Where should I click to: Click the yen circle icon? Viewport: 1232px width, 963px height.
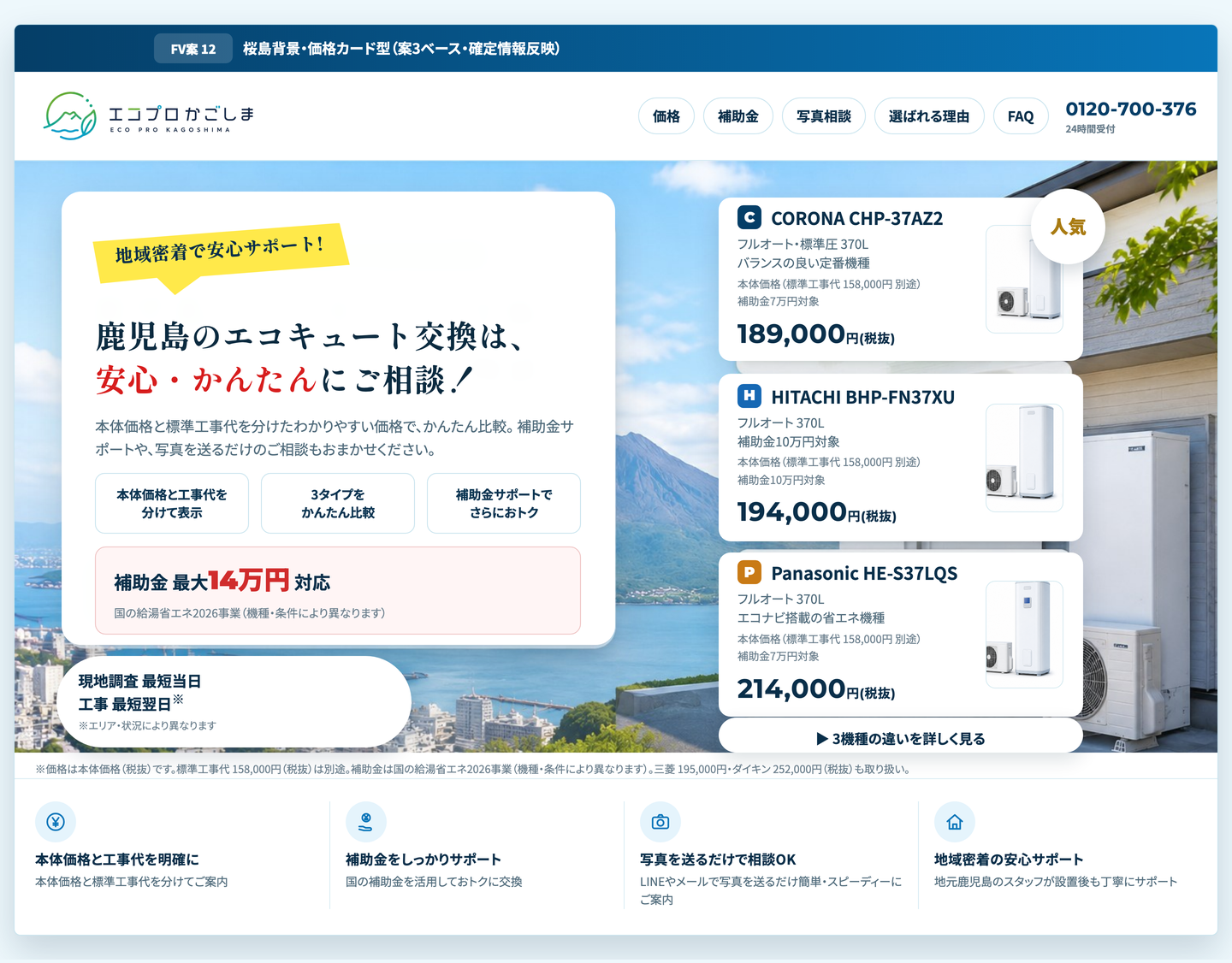coord(56,822)
